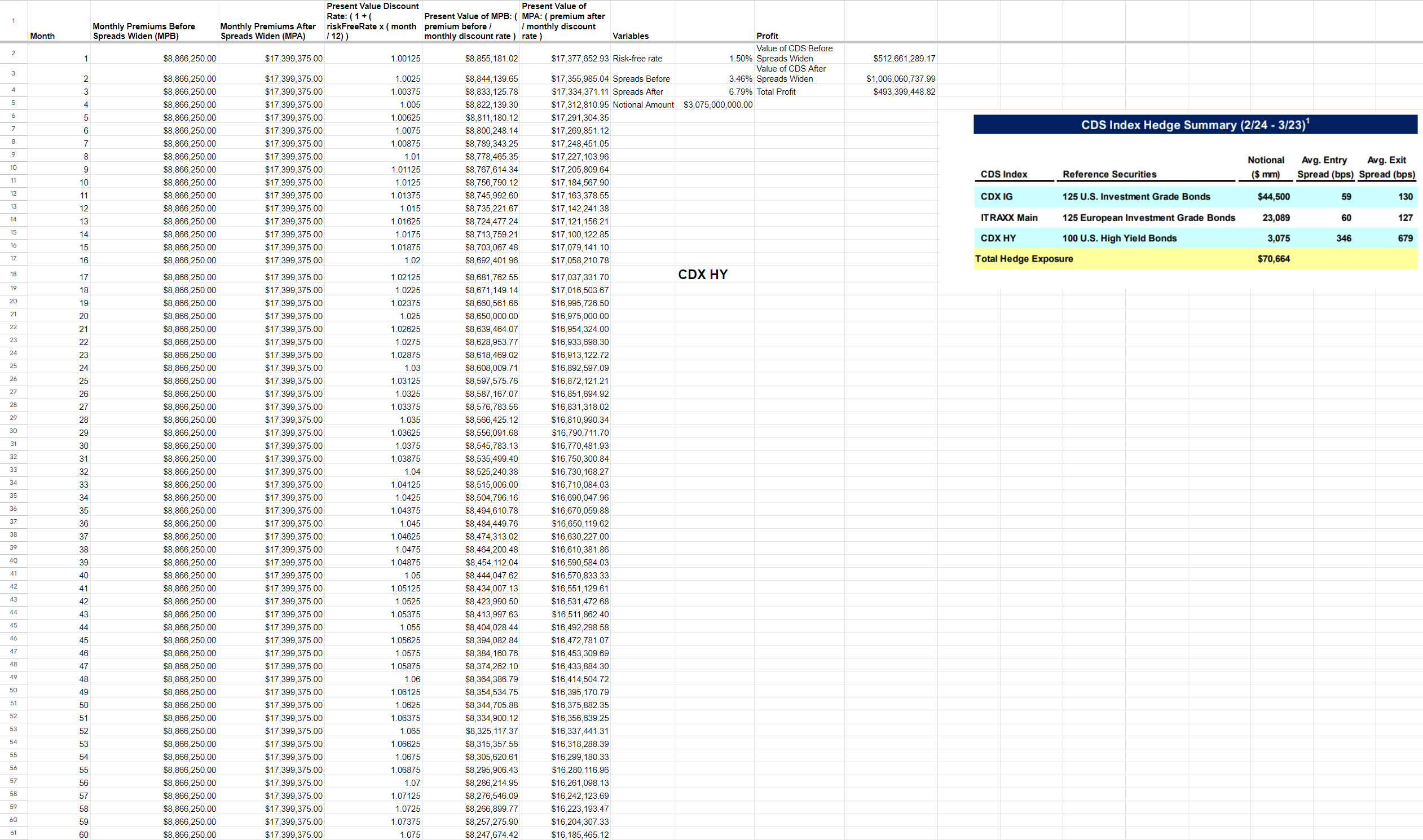The width and height of the screenshot is (1423, 840).
Task: Click the $44,500 notional for CDX IG
Action: pos(1274,196)
